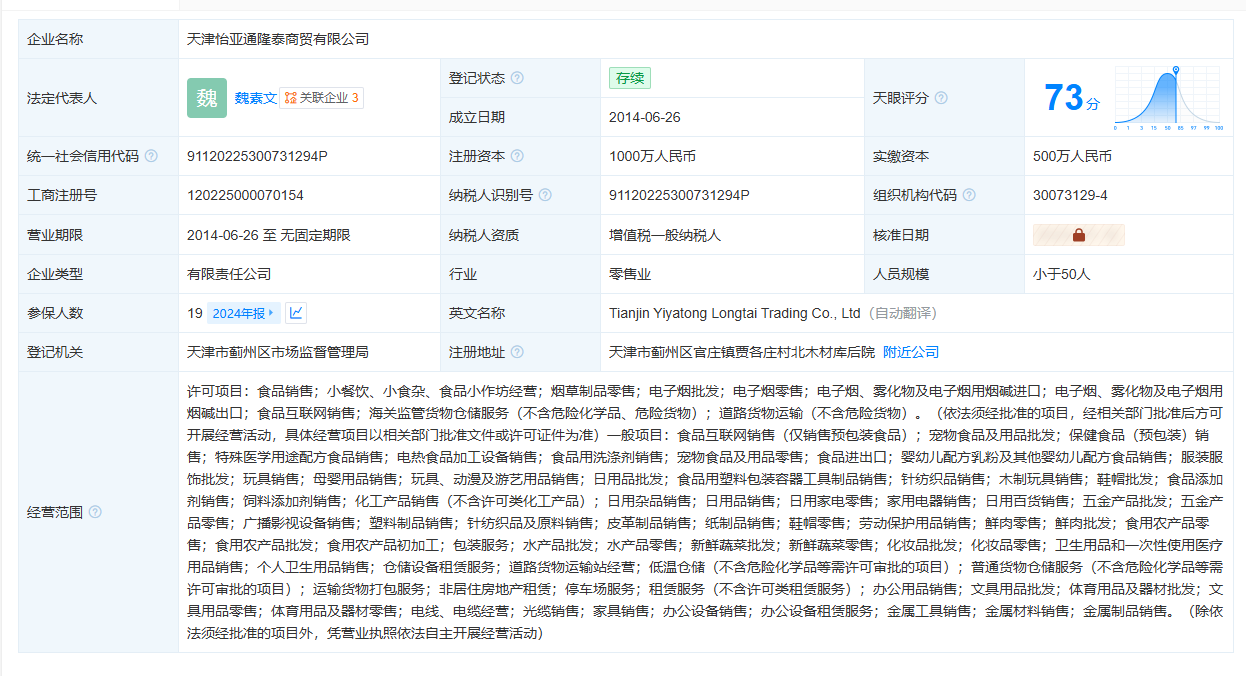This screenshot has height=676, width=1246.
Task: Click the locked 核准日期 padlock icon
Action: tap(1079, 235)
